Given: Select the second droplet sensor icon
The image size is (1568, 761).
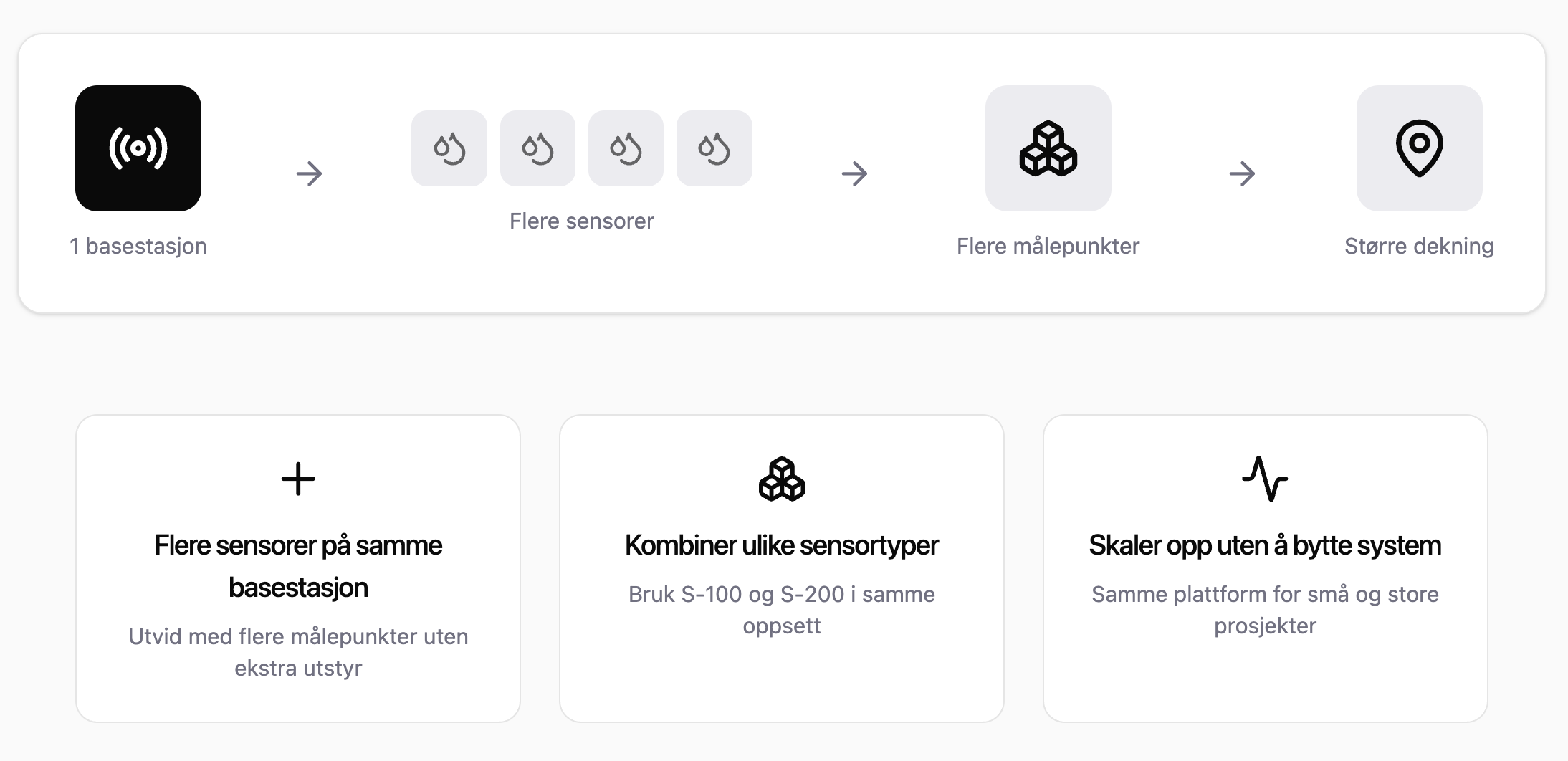Looking at the screenshot, I should point(537,148).
